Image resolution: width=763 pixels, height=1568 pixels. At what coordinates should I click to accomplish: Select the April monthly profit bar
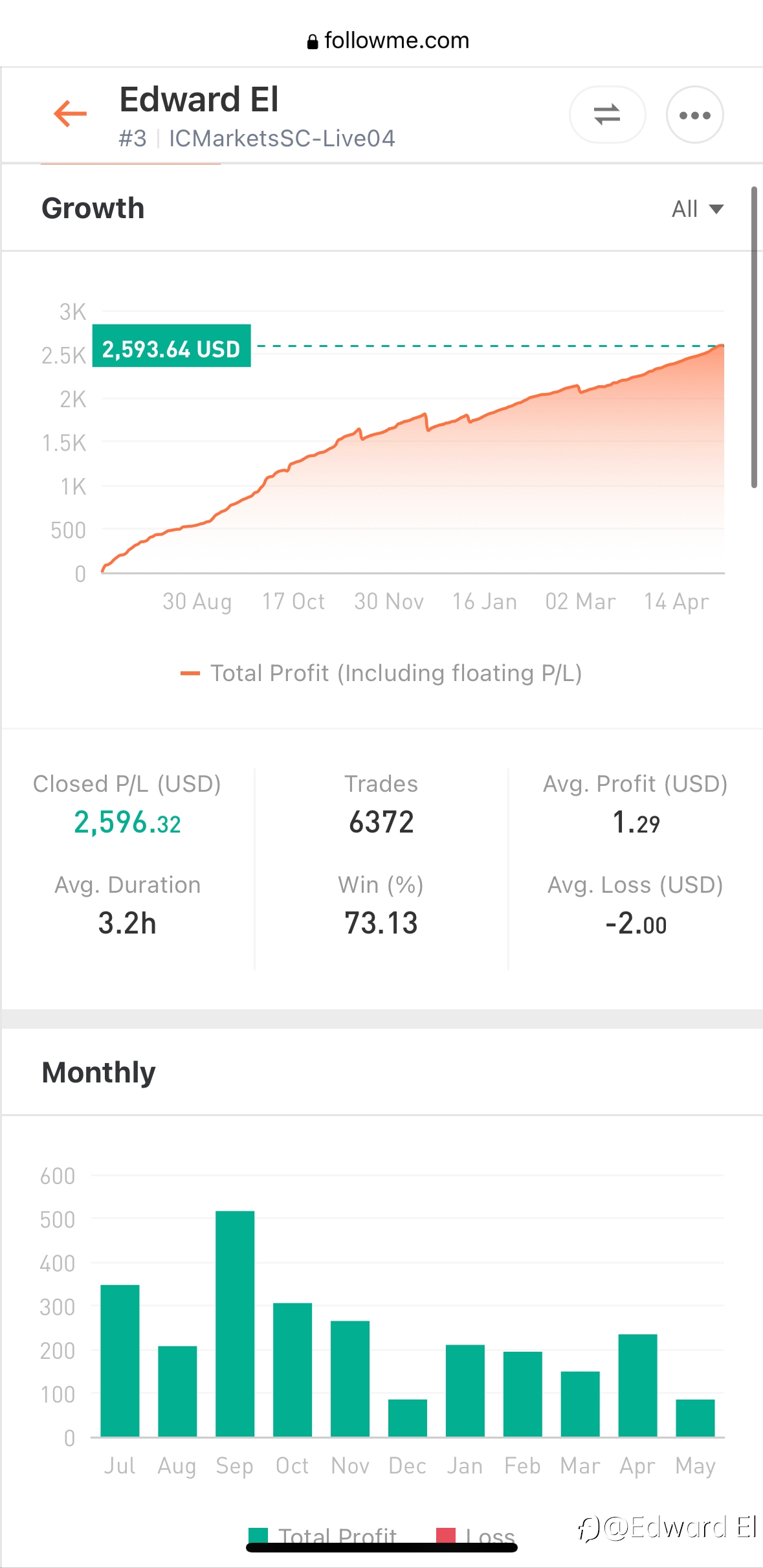coord(637,1385)
